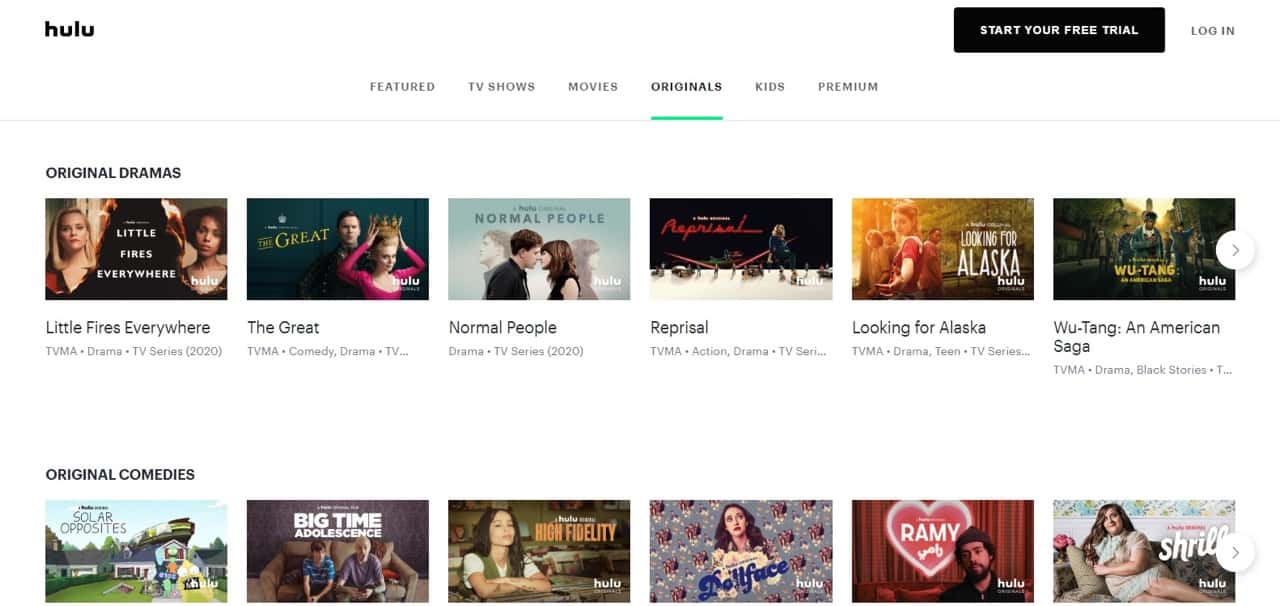Click Start Your Free Trial button
The image size is (1280, 606).
[1059, 30]
